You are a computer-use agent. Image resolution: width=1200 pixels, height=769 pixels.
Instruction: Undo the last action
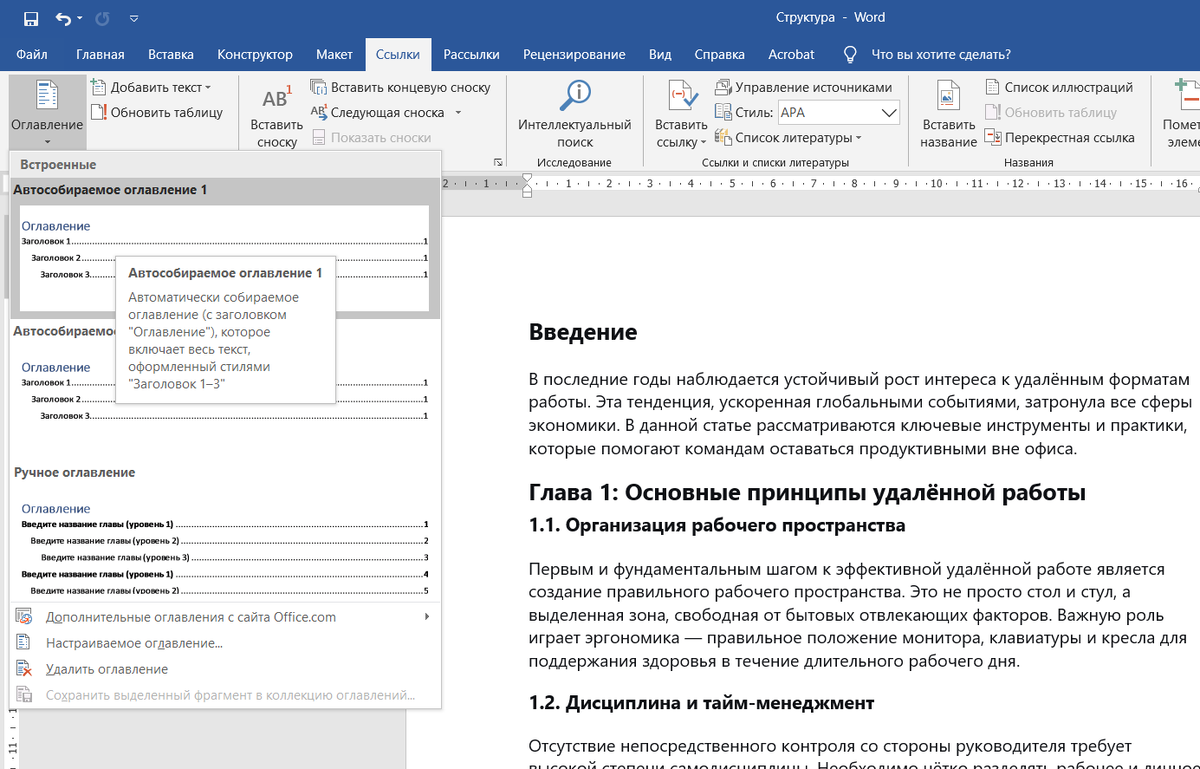coord(63,18)
